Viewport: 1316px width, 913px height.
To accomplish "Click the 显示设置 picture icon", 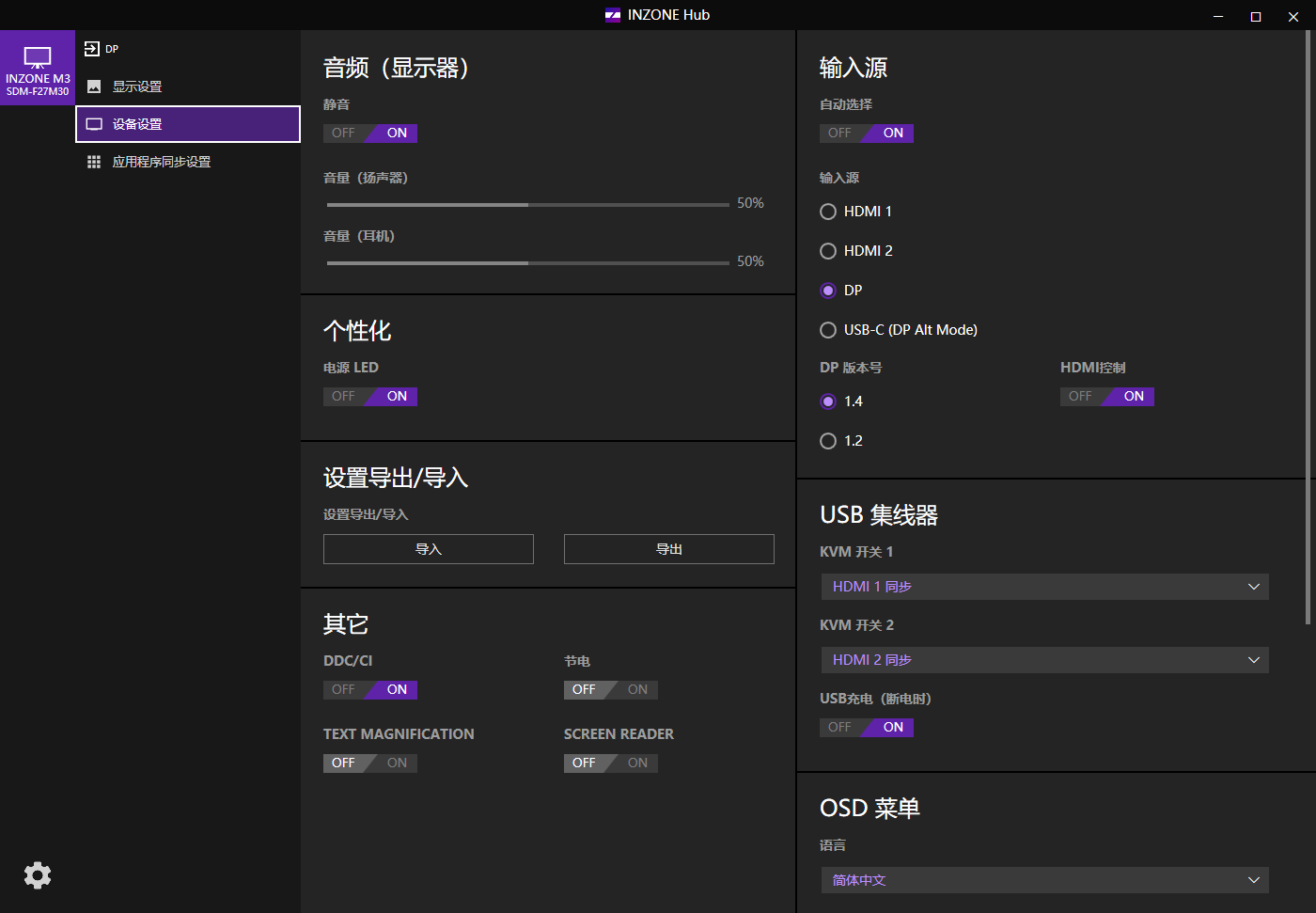I will 94,87.
